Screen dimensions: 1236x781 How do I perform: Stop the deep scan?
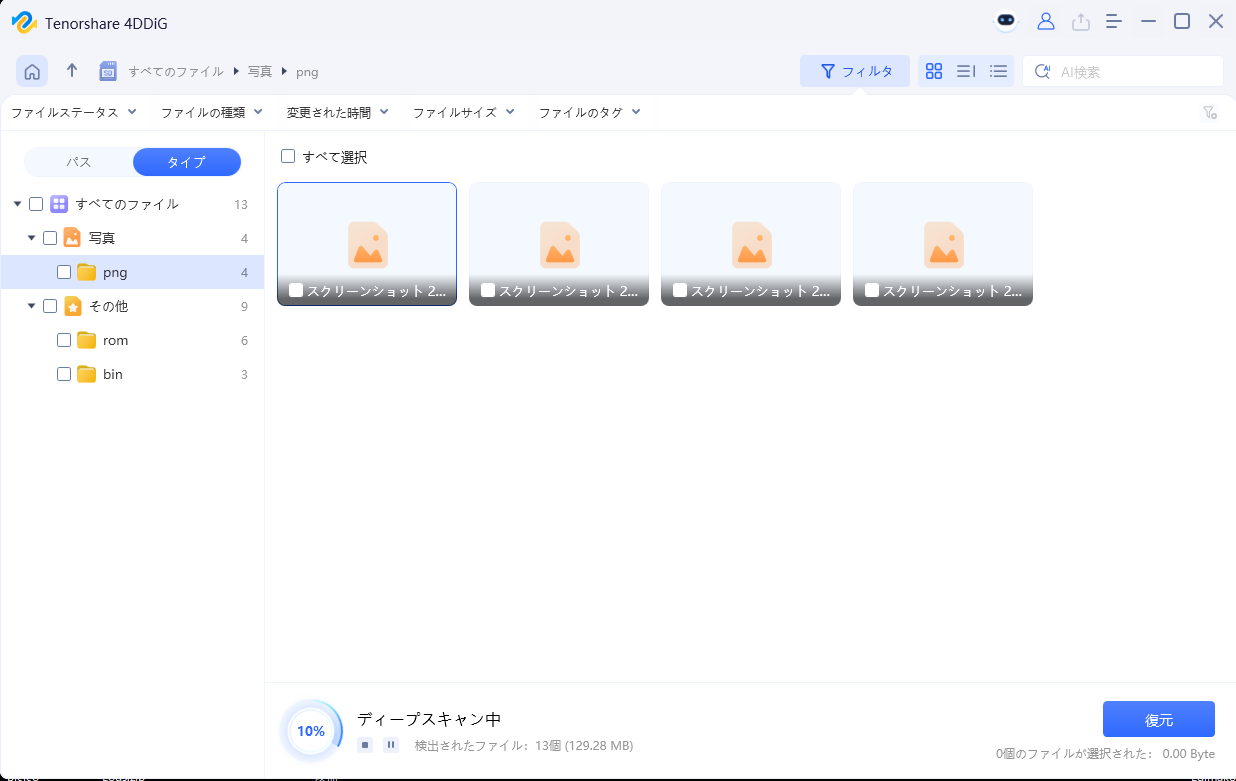pos(365,745)
